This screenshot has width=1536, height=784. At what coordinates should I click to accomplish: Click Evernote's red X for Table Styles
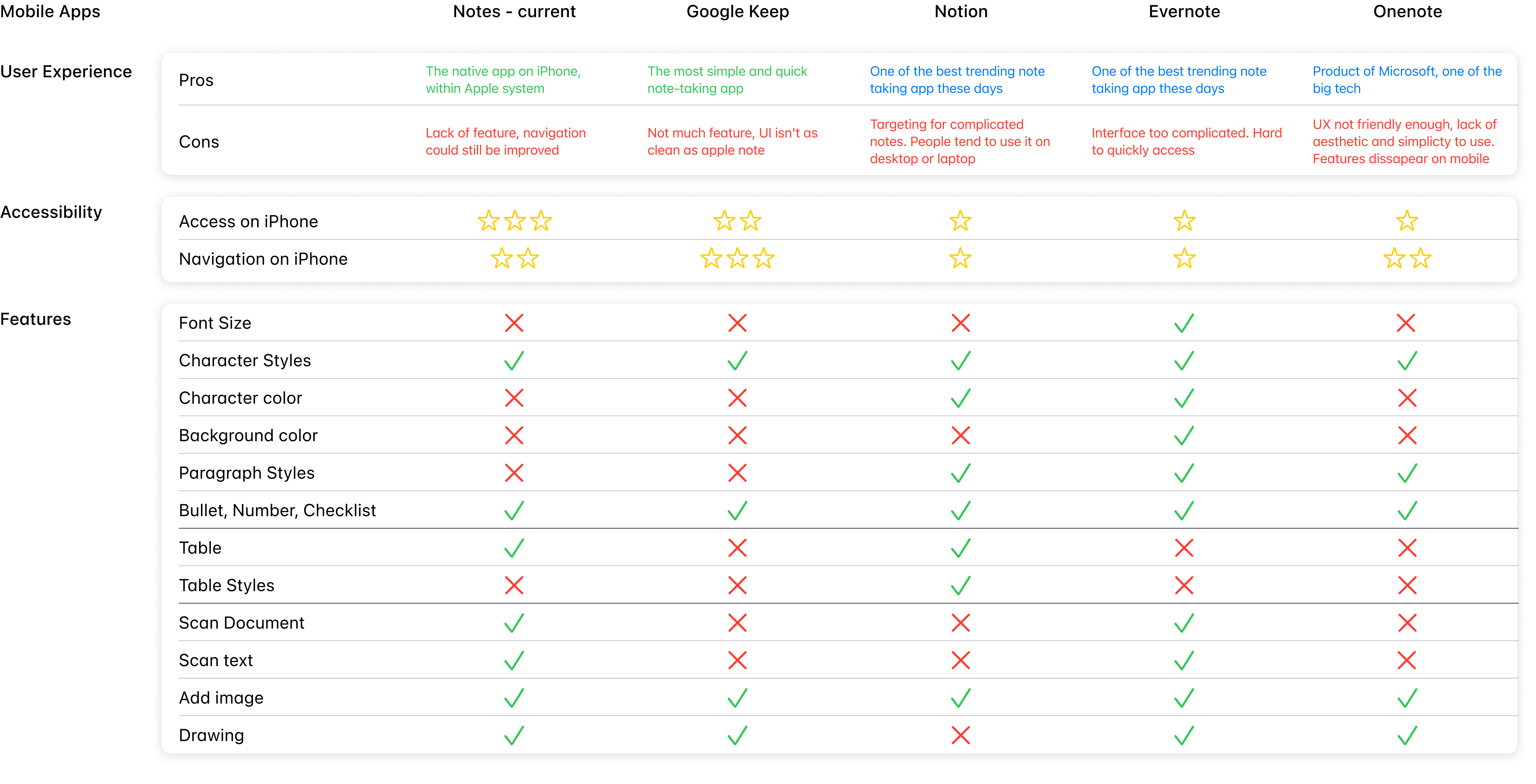click(x=1184, y=585)
